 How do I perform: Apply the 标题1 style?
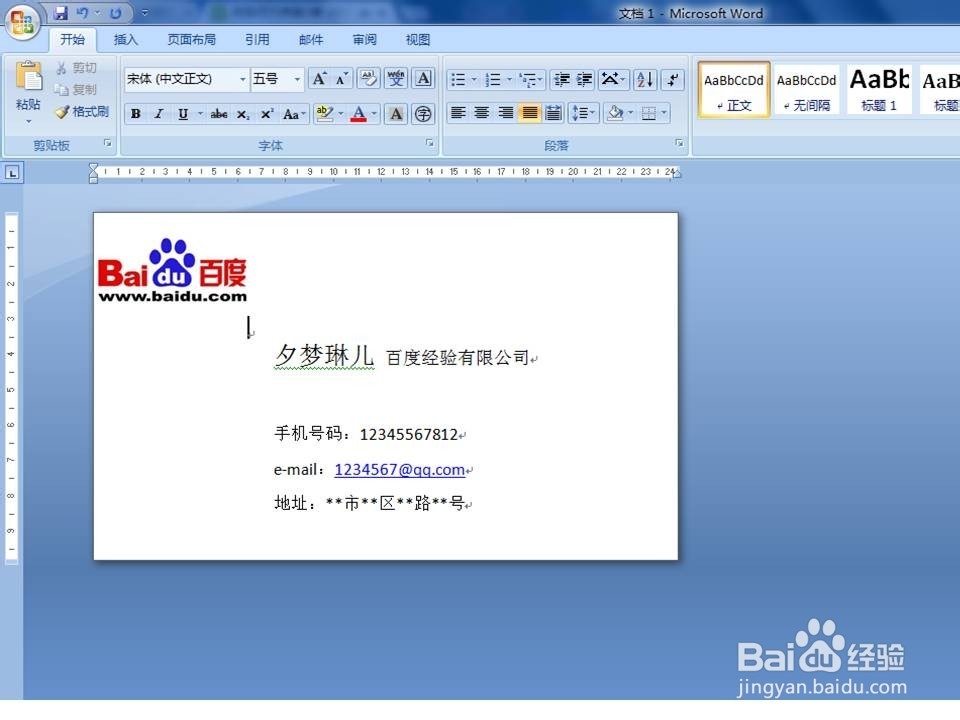tap(878, 89)
